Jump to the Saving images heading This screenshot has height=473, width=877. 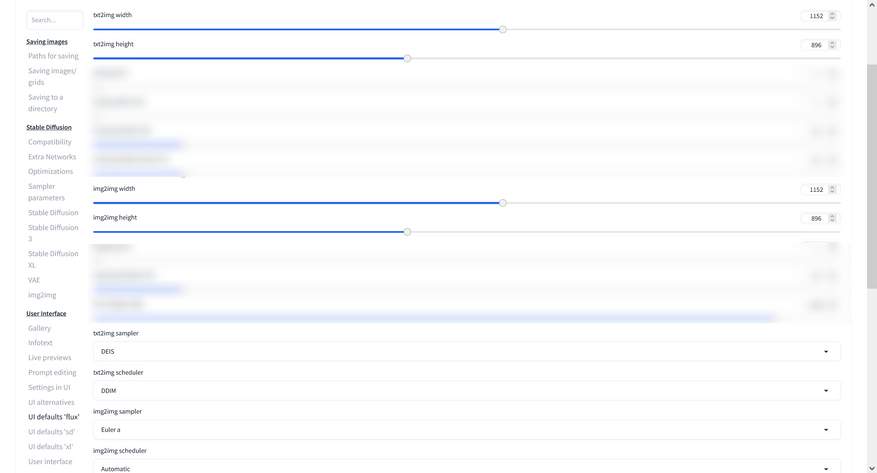coord(47,42)
